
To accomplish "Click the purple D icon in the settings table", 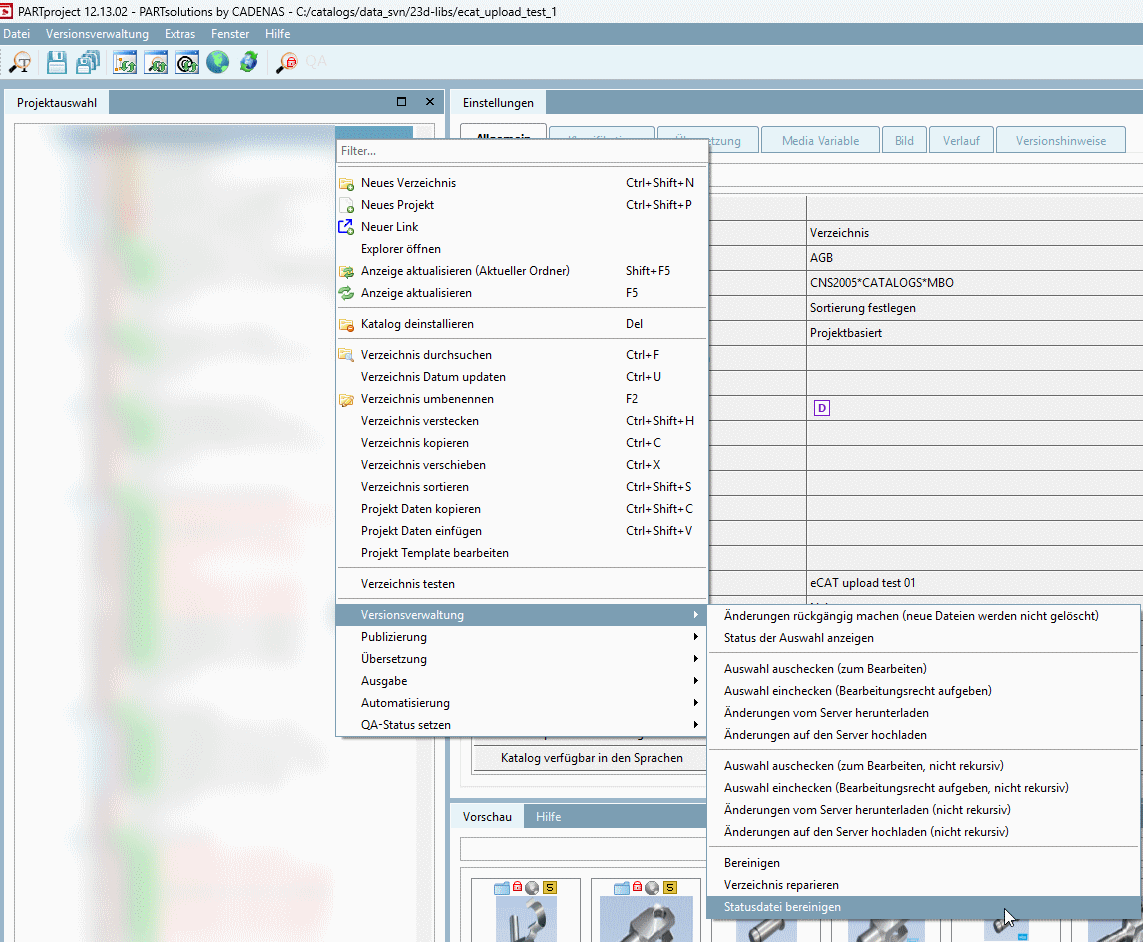I will (x=822, y=408).
